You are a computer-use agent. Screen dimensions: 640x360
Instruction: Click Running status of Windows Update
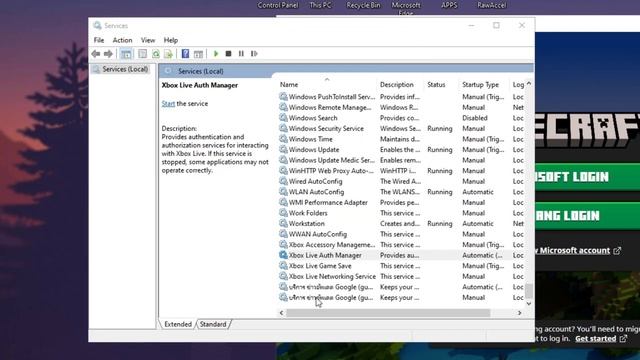440,150
